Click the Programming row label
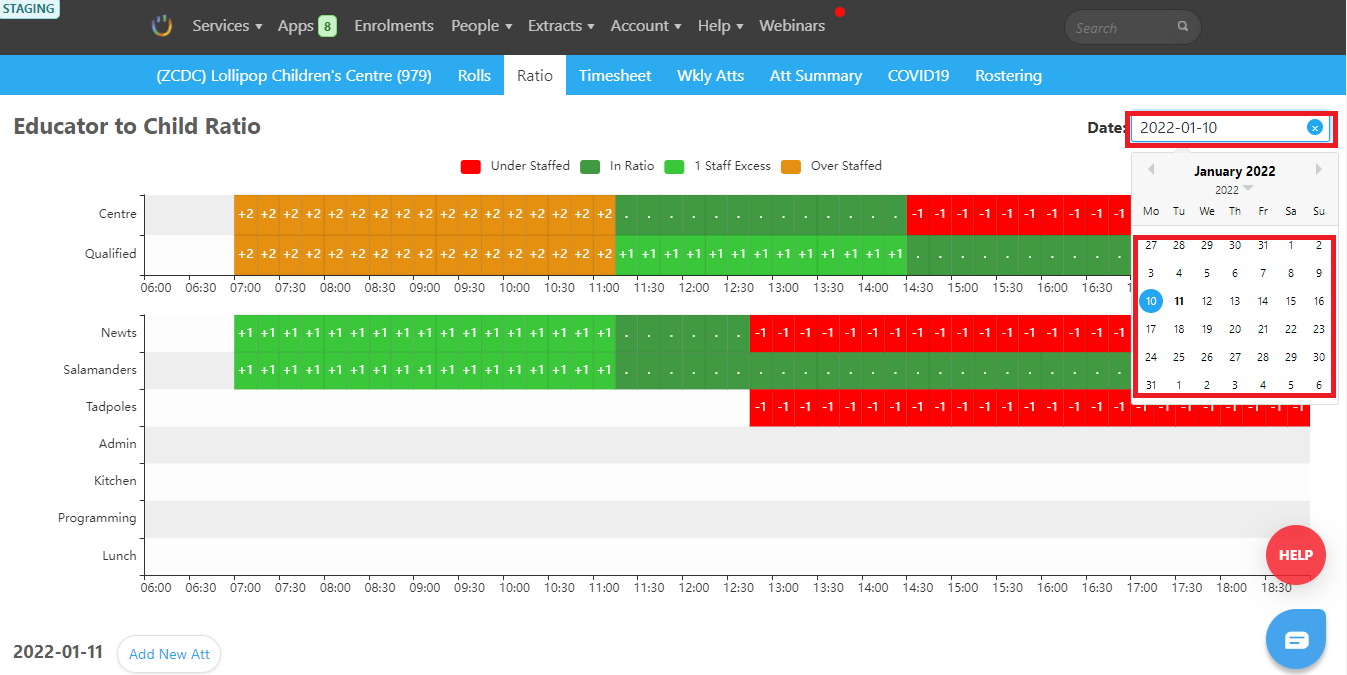This screenshot has width=1347, height=675. tap(97, 518)
